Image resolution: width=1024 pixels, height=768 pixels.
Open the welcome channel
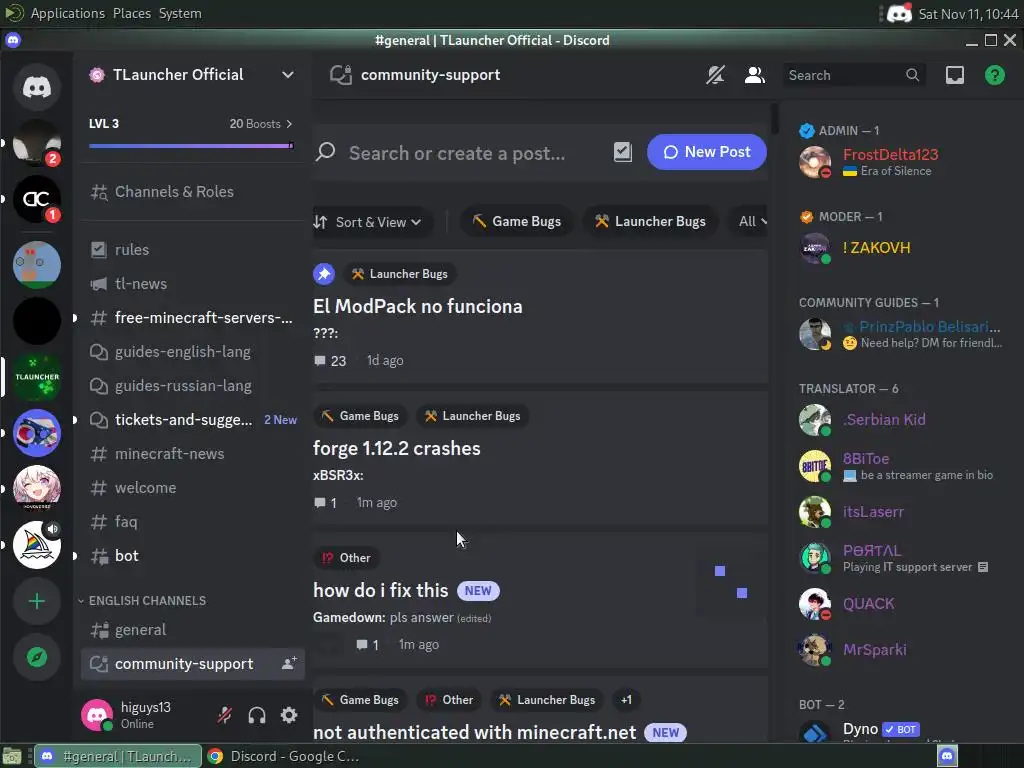[x=192, y=488]
